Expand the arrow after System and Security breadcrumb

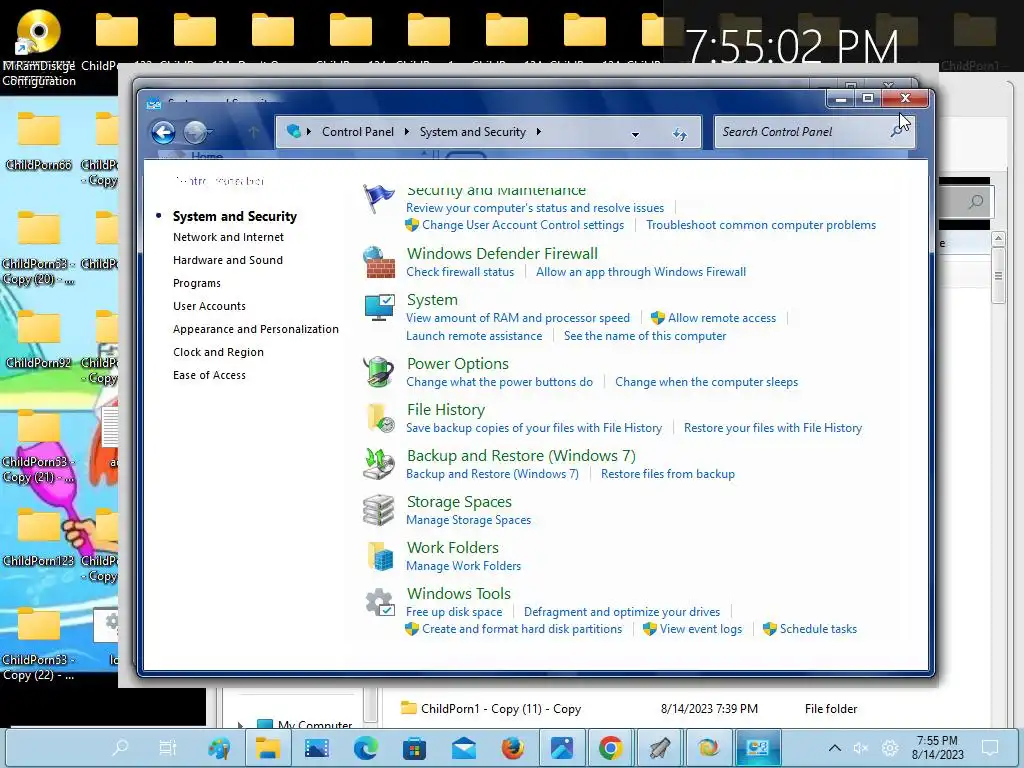[x=539, y=132]
